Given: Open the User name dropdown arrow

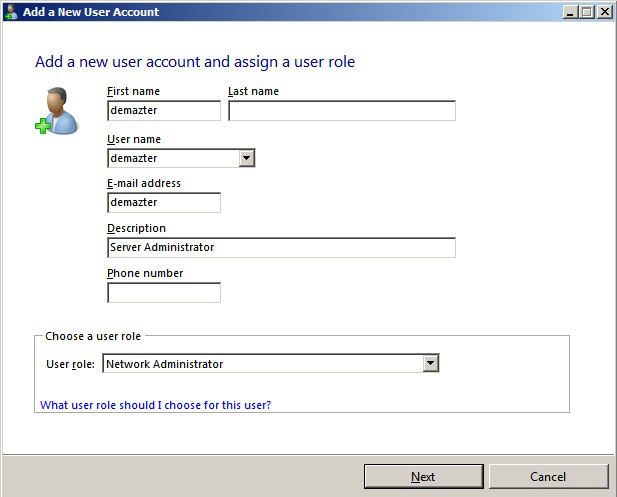Looking at the screenshot, I should [247, 158].
